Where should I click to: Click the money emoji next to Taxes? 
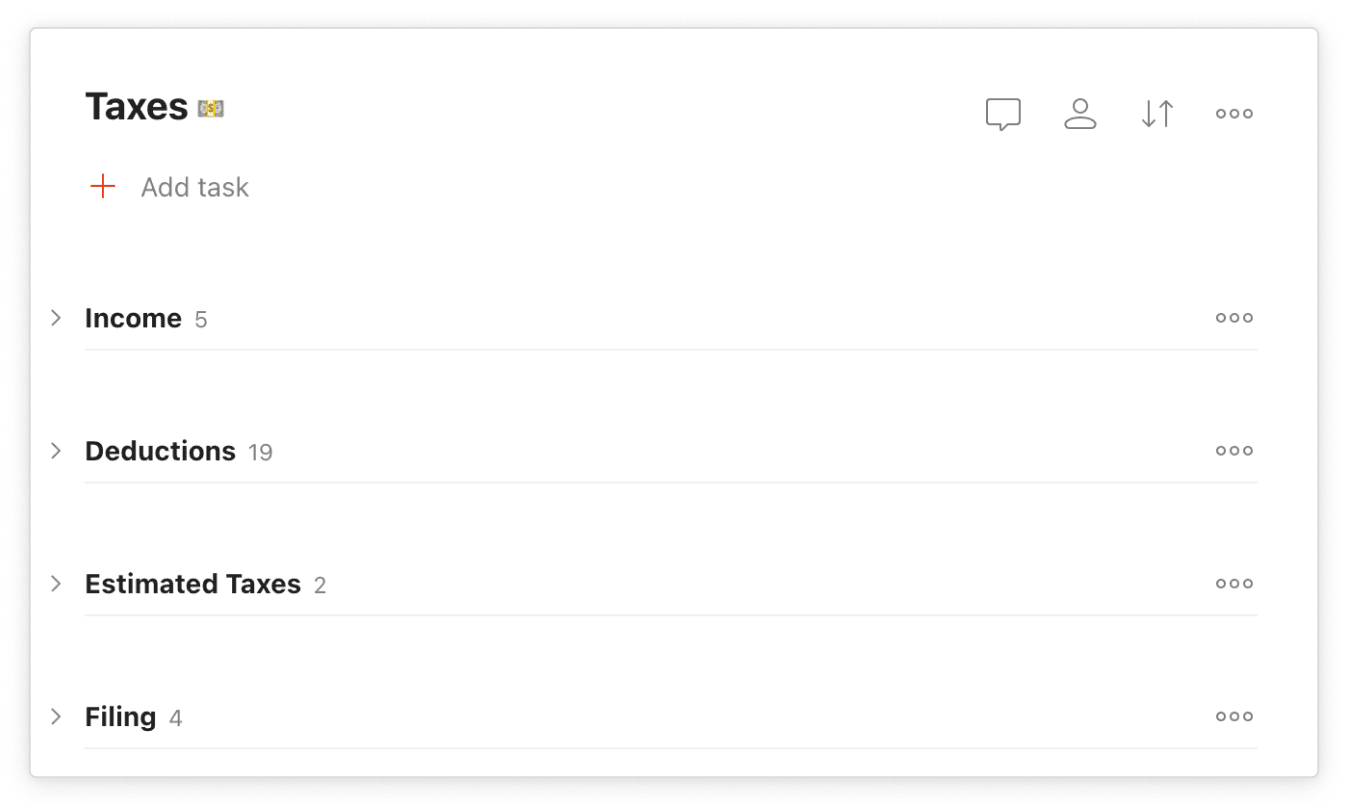click(209, 107)
